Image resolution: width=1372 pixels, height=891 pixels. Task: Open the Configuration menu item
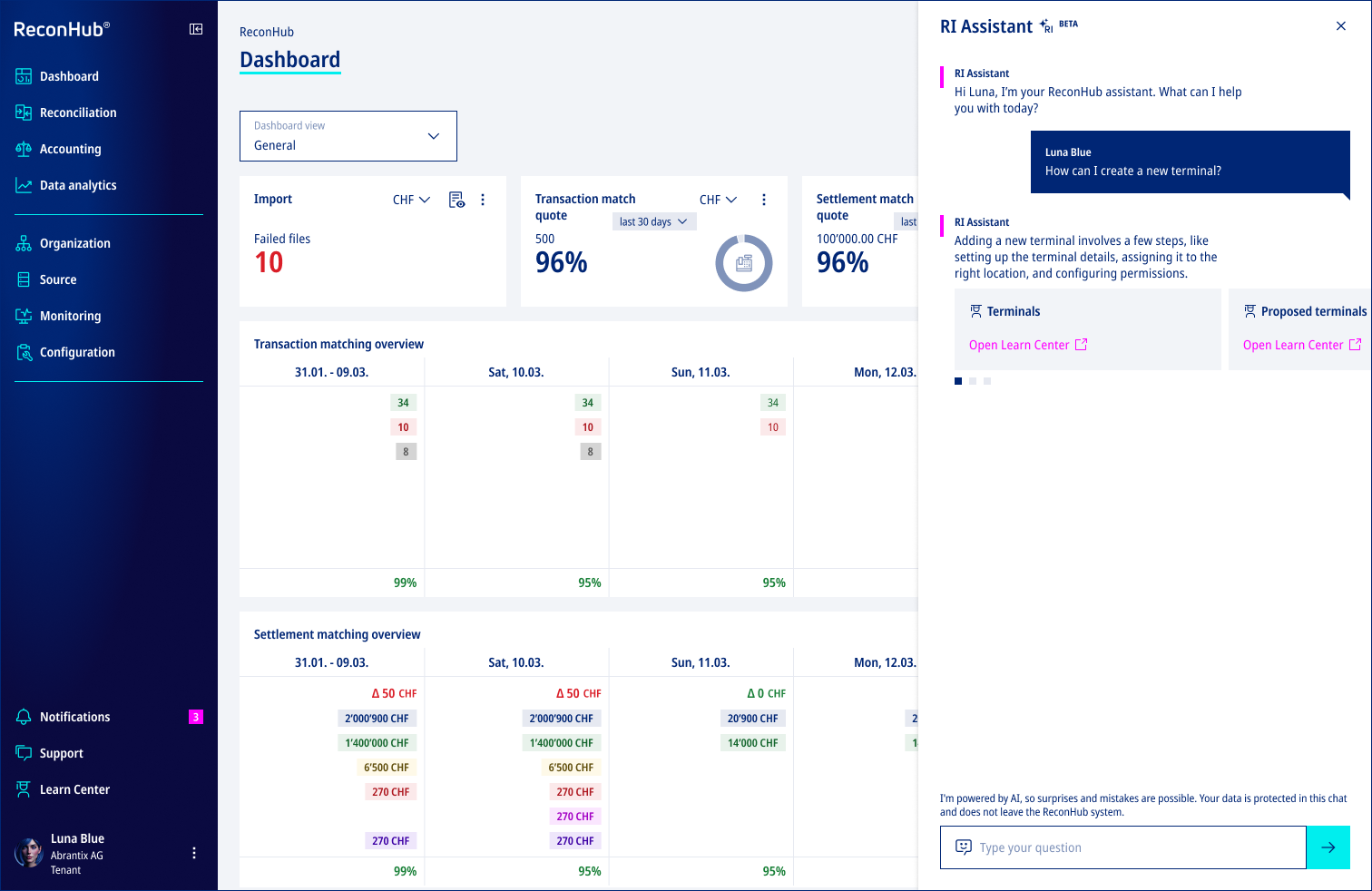[x=77, y=352]
